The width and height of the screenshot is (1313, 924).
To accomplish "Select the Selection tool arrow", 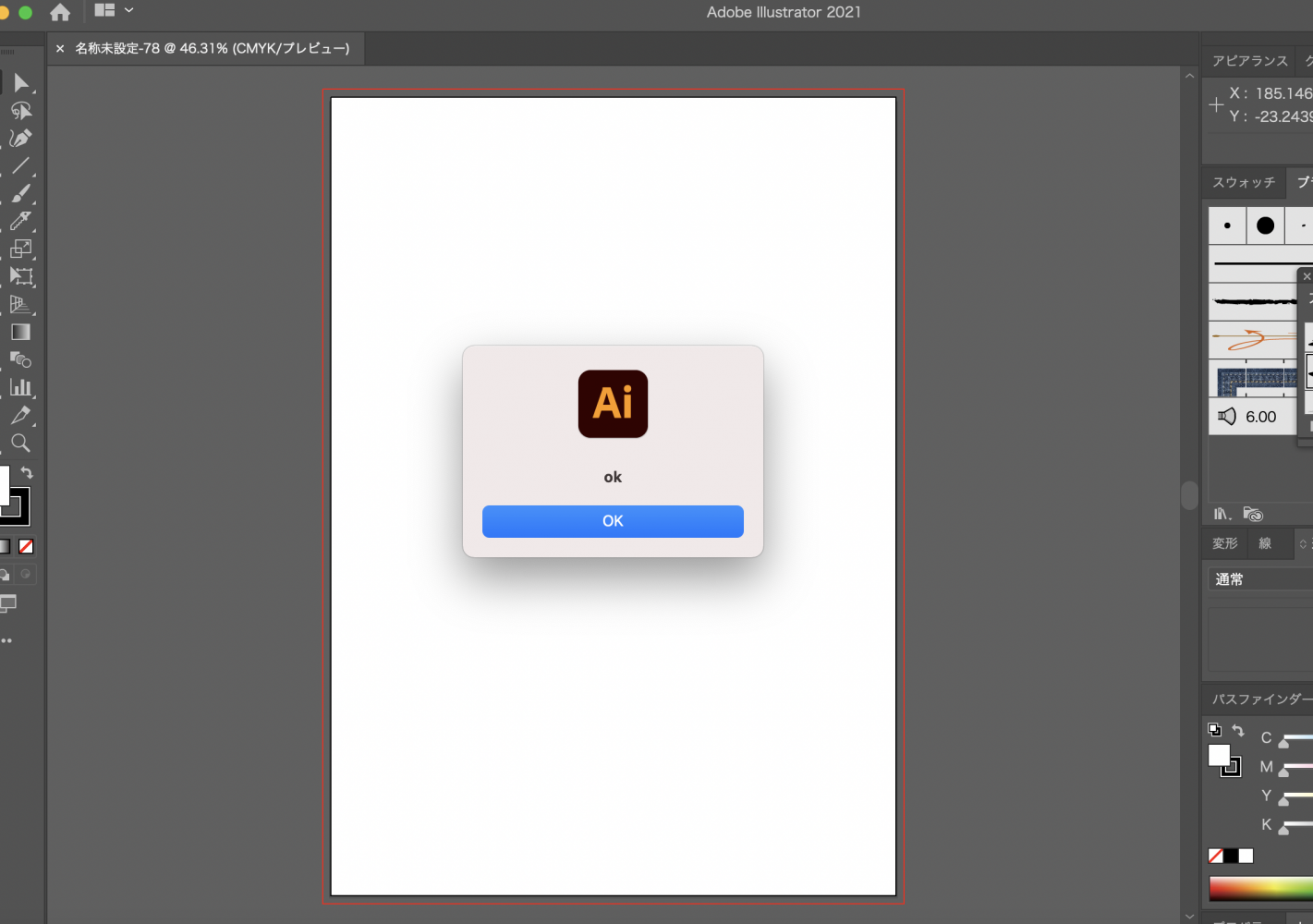I will coord(22,81).
